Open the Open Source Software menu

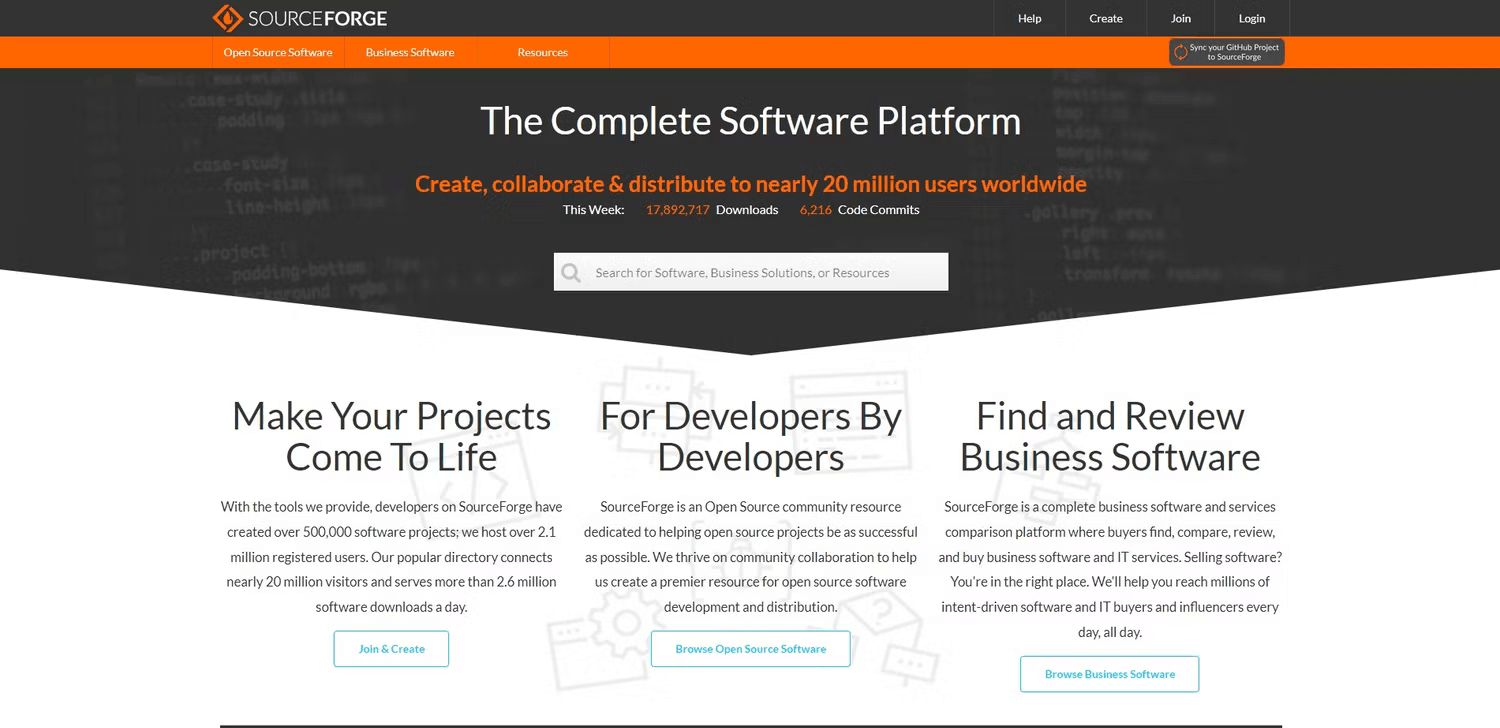tap(278, 52)
